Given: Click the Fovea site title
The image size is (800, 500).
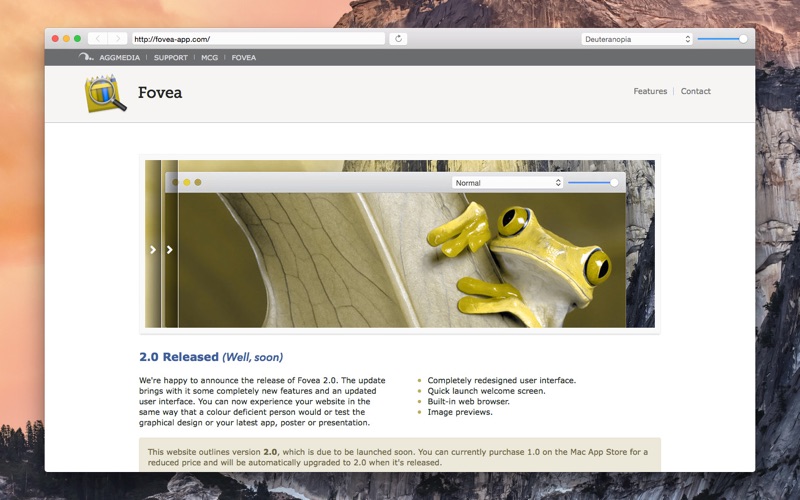Looking at the screenshot, I should coord(160,93).
